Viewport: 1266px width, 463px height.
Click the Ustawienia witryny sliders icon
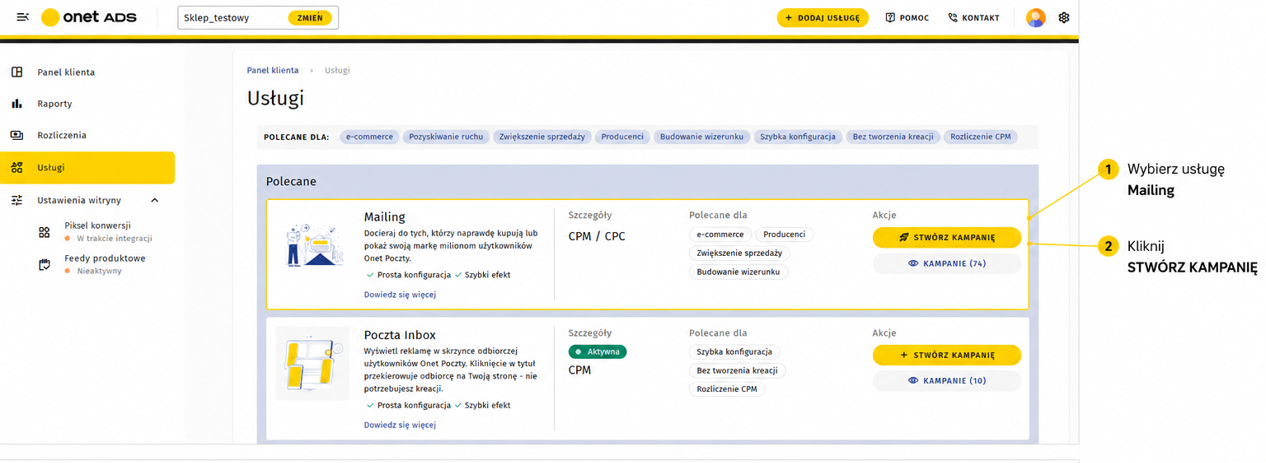[x=17, y=200]
